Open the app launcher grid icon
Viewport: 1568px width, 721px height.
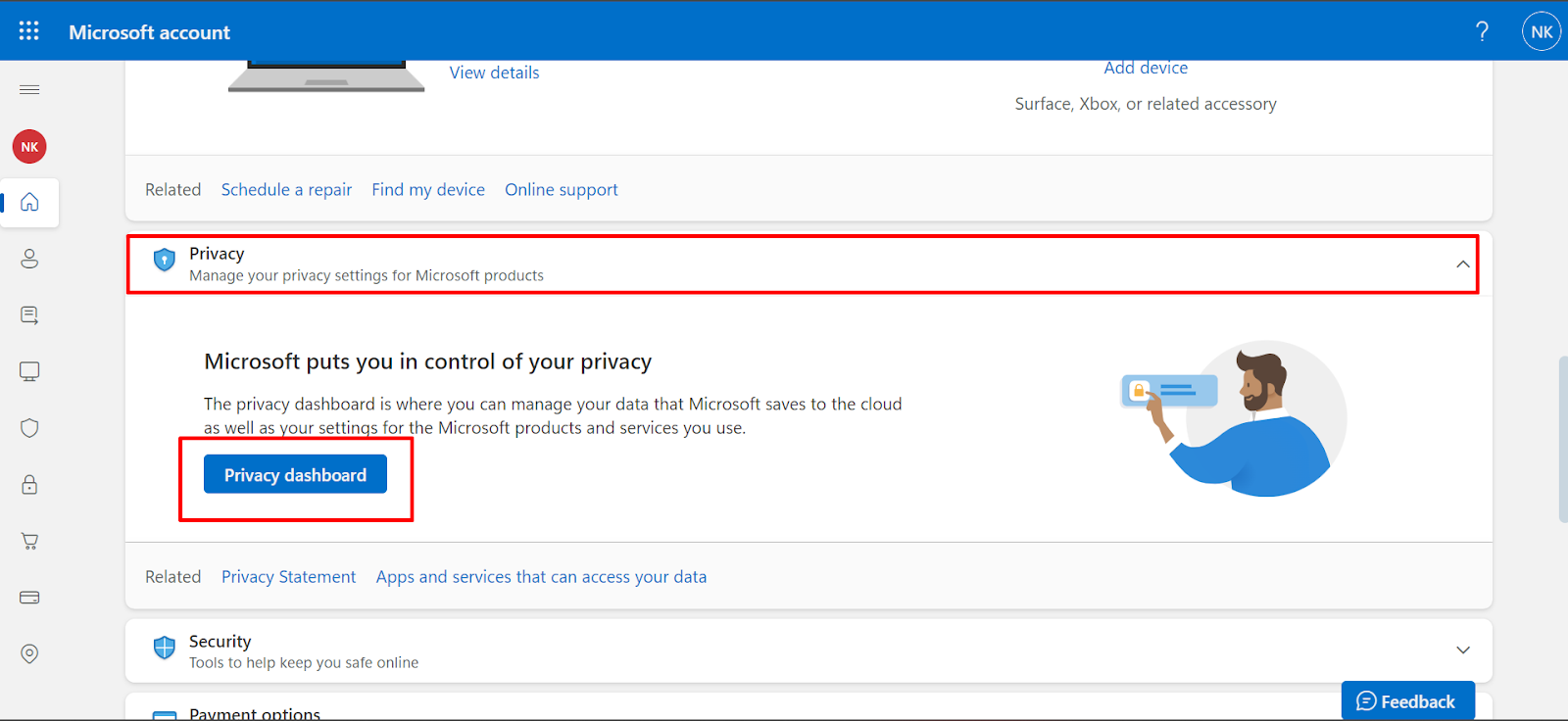tap(29, 31)
